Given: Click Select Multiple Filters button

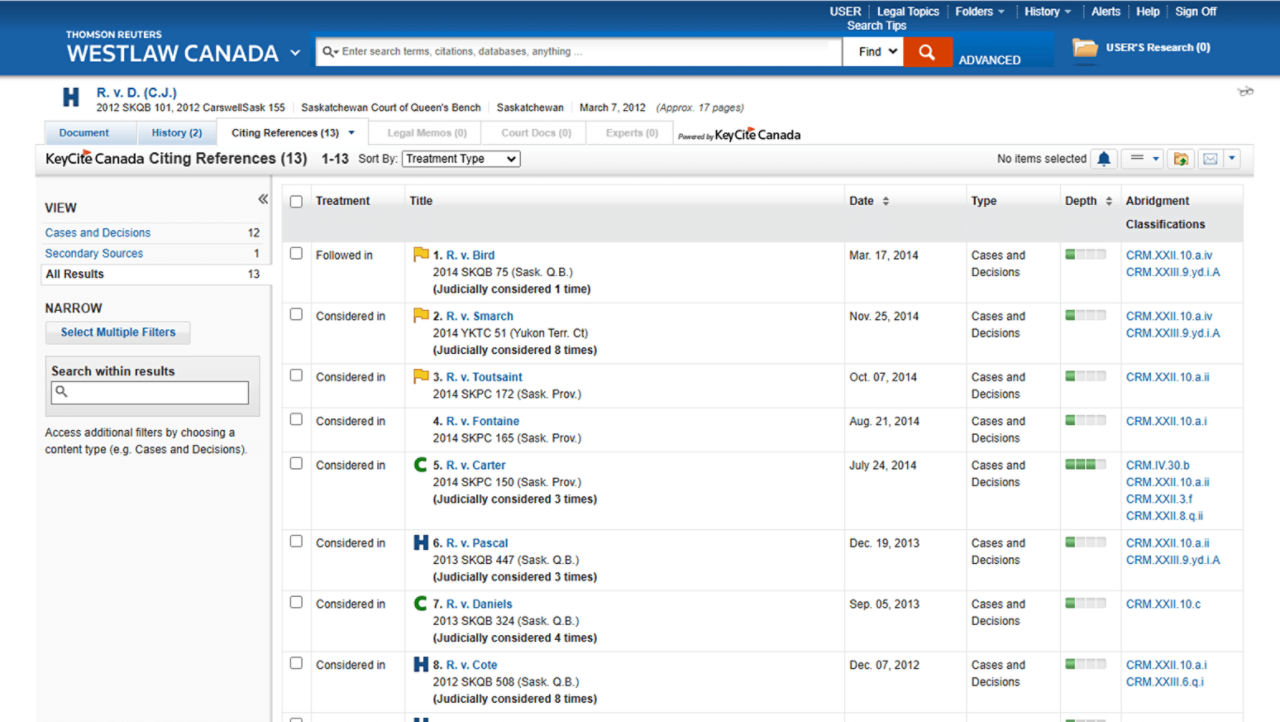Looking at the screenshot, I should [x=117, y=332].
